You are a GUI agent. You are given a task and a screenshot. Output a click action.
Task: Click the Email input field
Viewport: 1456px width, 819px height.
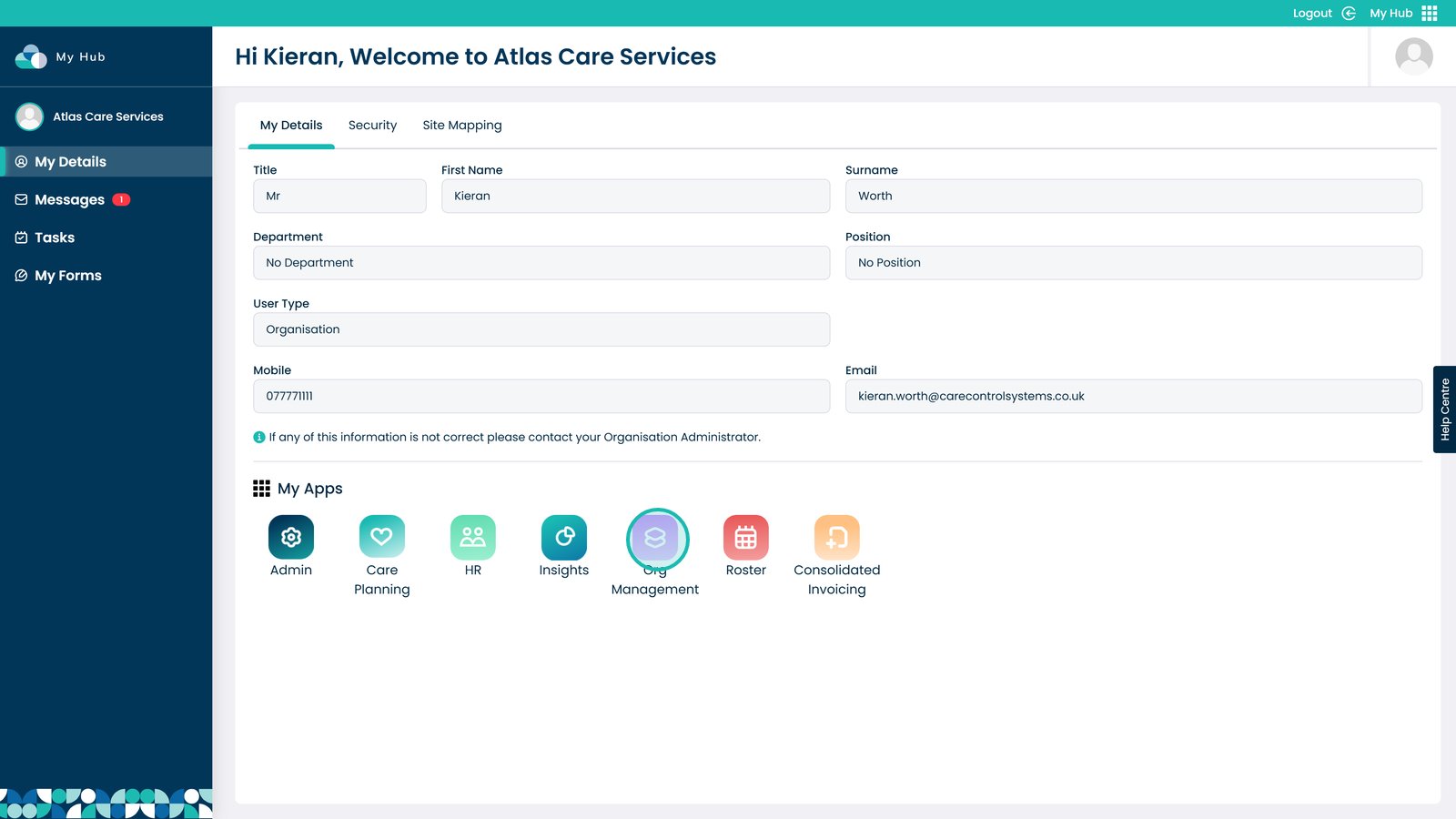pyautogui.click(x=1133, y=397)
